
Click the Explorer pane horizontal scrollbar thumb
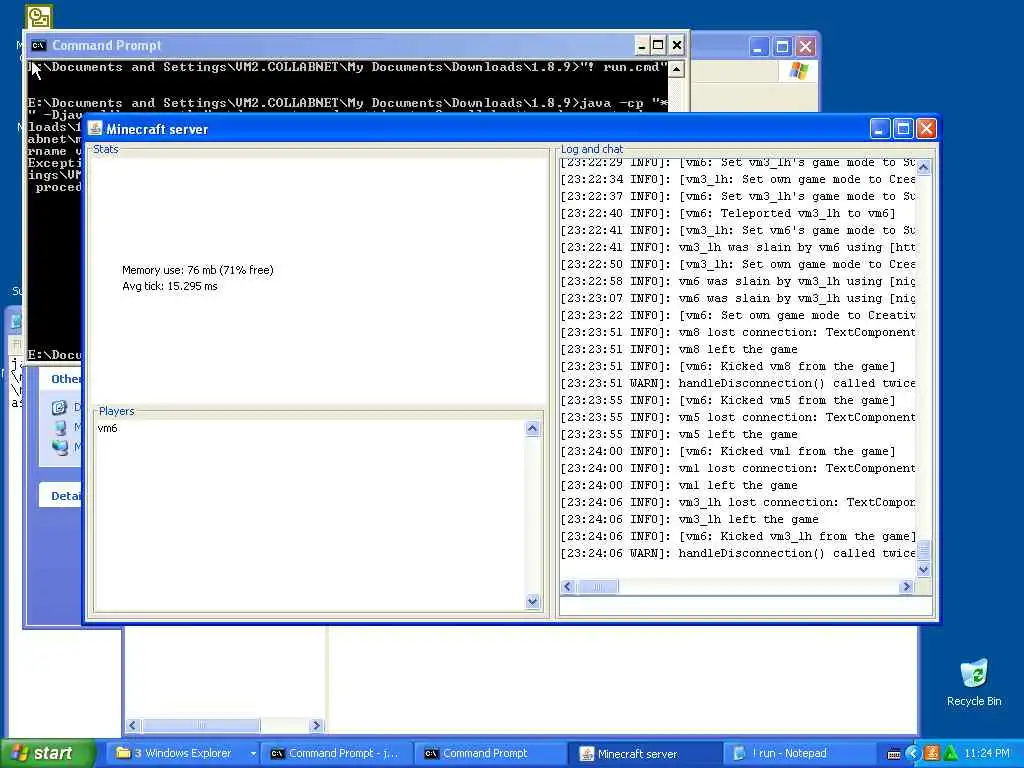201,725
